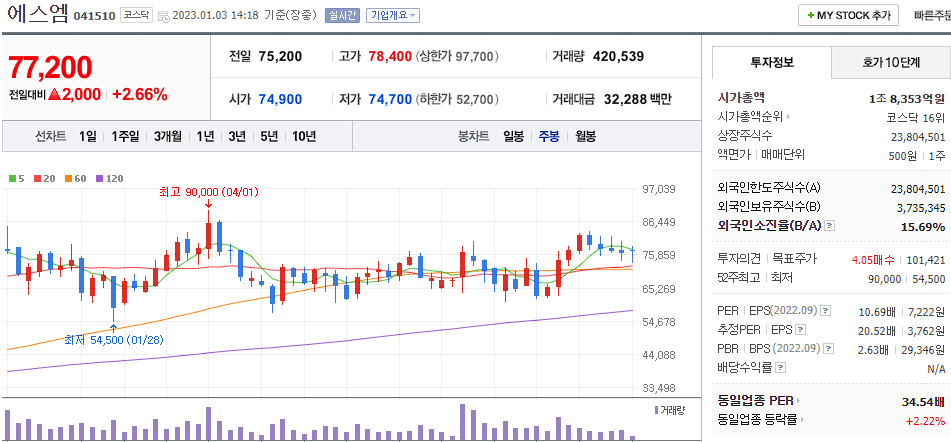Click the stock code 041510
The height and width of the screenshot is (442, 951).
pyautogui.click(x=94, y=16)
